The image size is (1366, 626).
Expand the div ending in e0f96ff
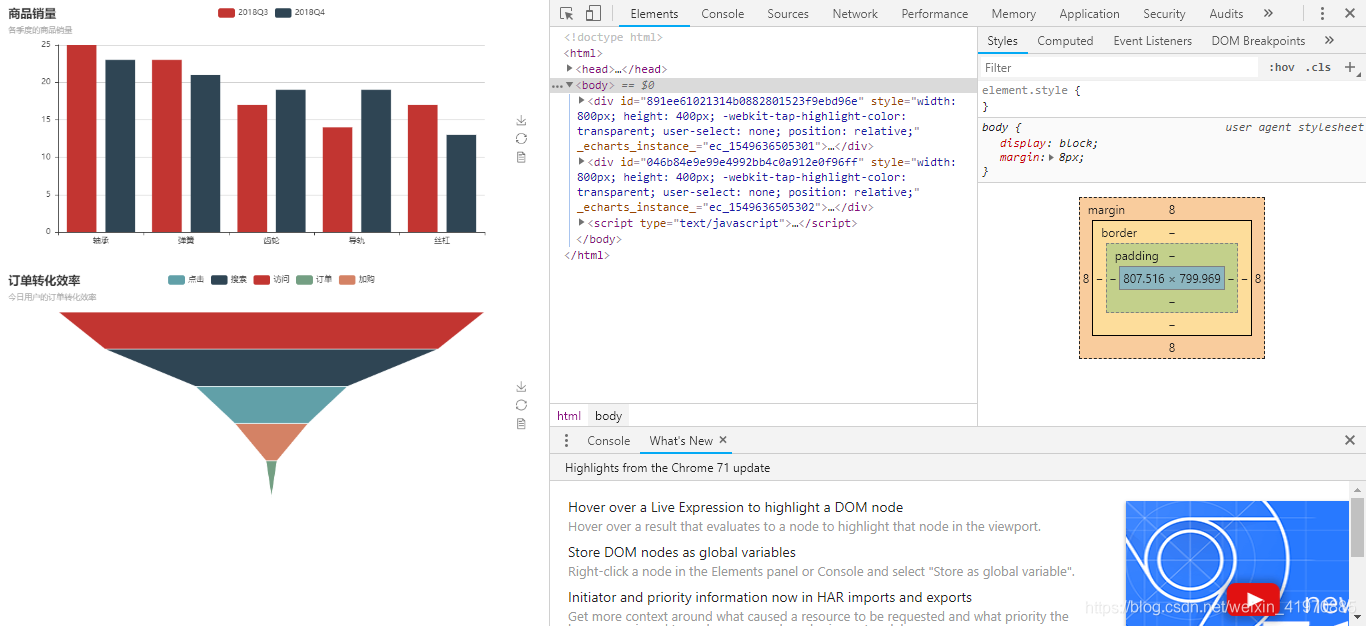click(x=582, y=161)
